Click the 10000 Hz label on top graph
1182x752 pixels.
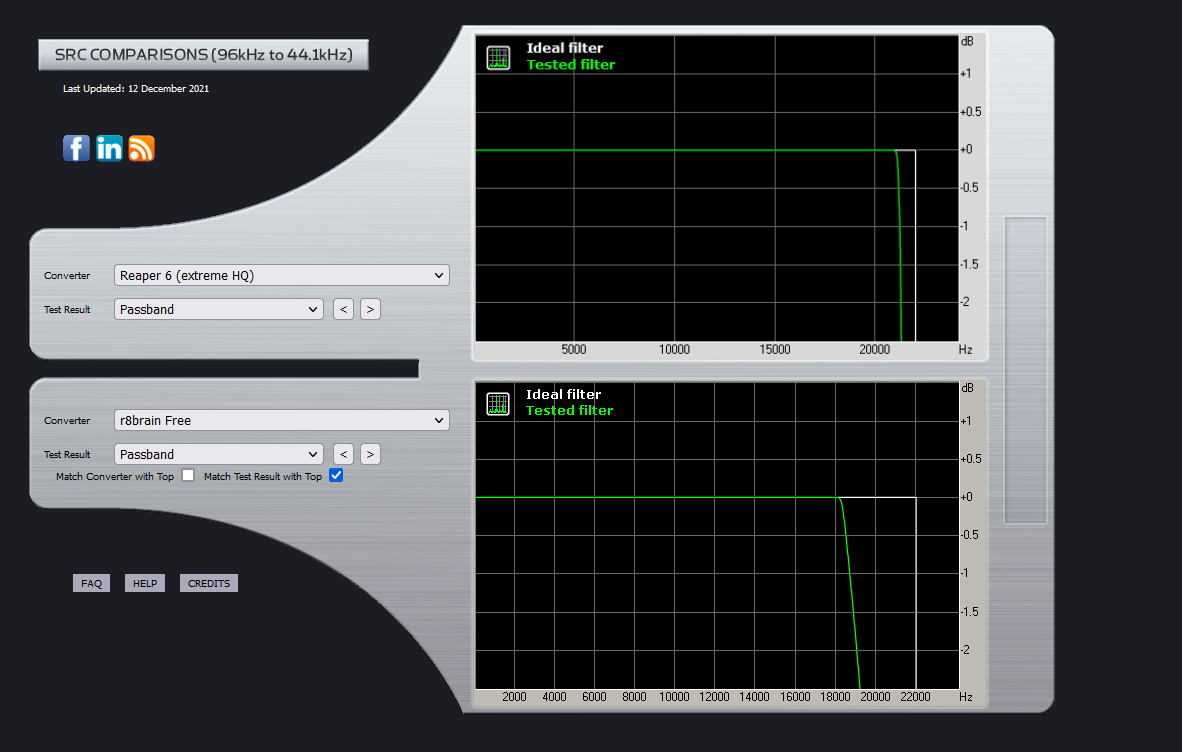click(674, 350)
